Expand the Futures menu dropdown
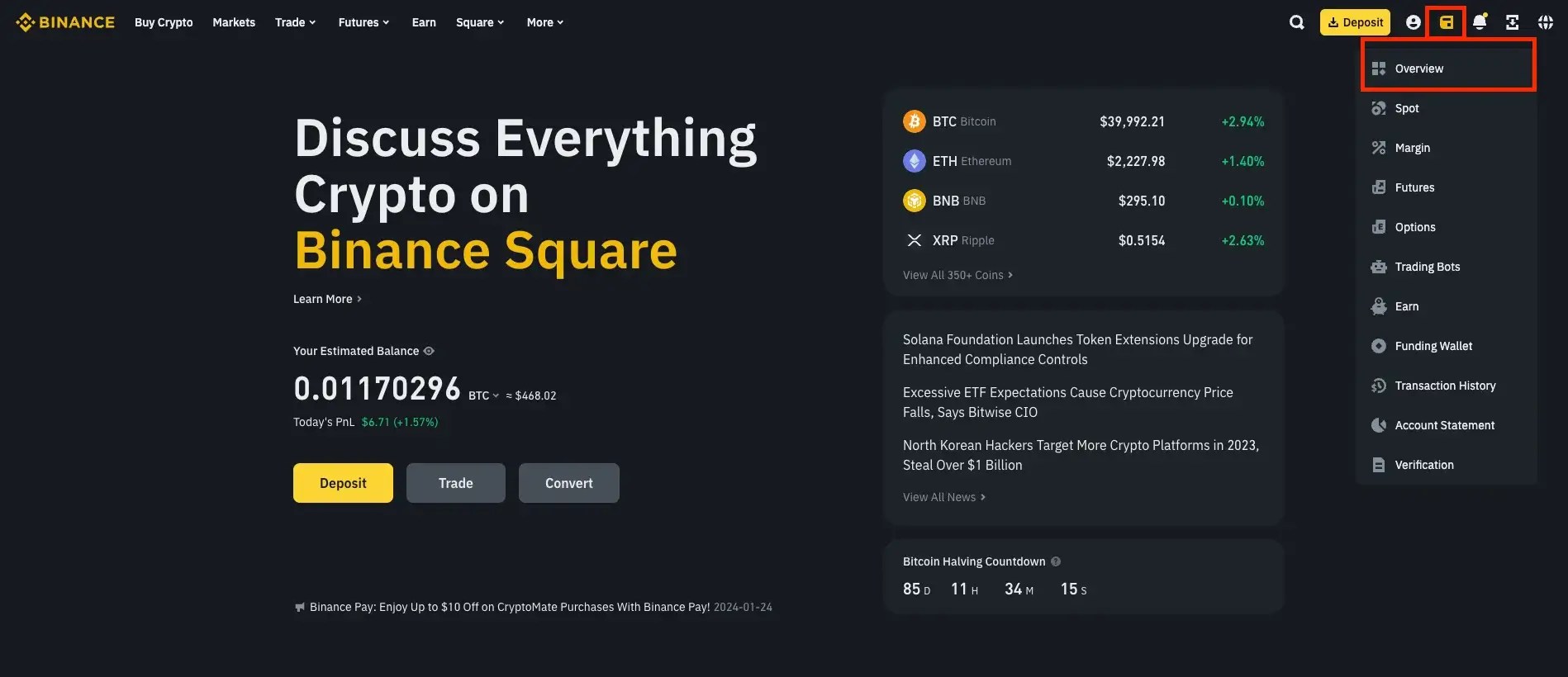This screenshot has height=677, width=1568. pyautogui.click(x=363, y=22)
